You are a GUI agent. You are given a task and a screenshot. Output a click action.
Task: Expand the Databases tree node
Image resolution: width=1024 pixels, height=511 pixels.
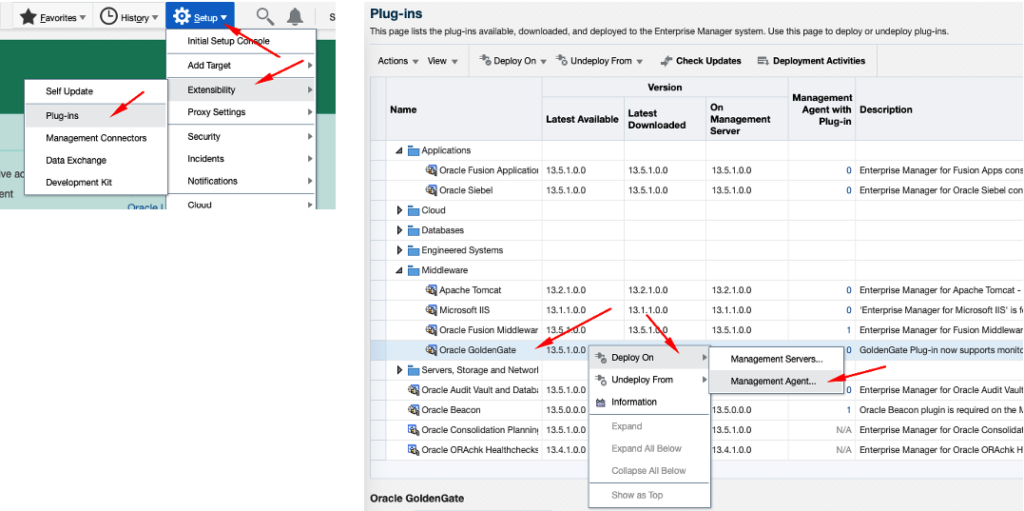(x=400, y=231)
